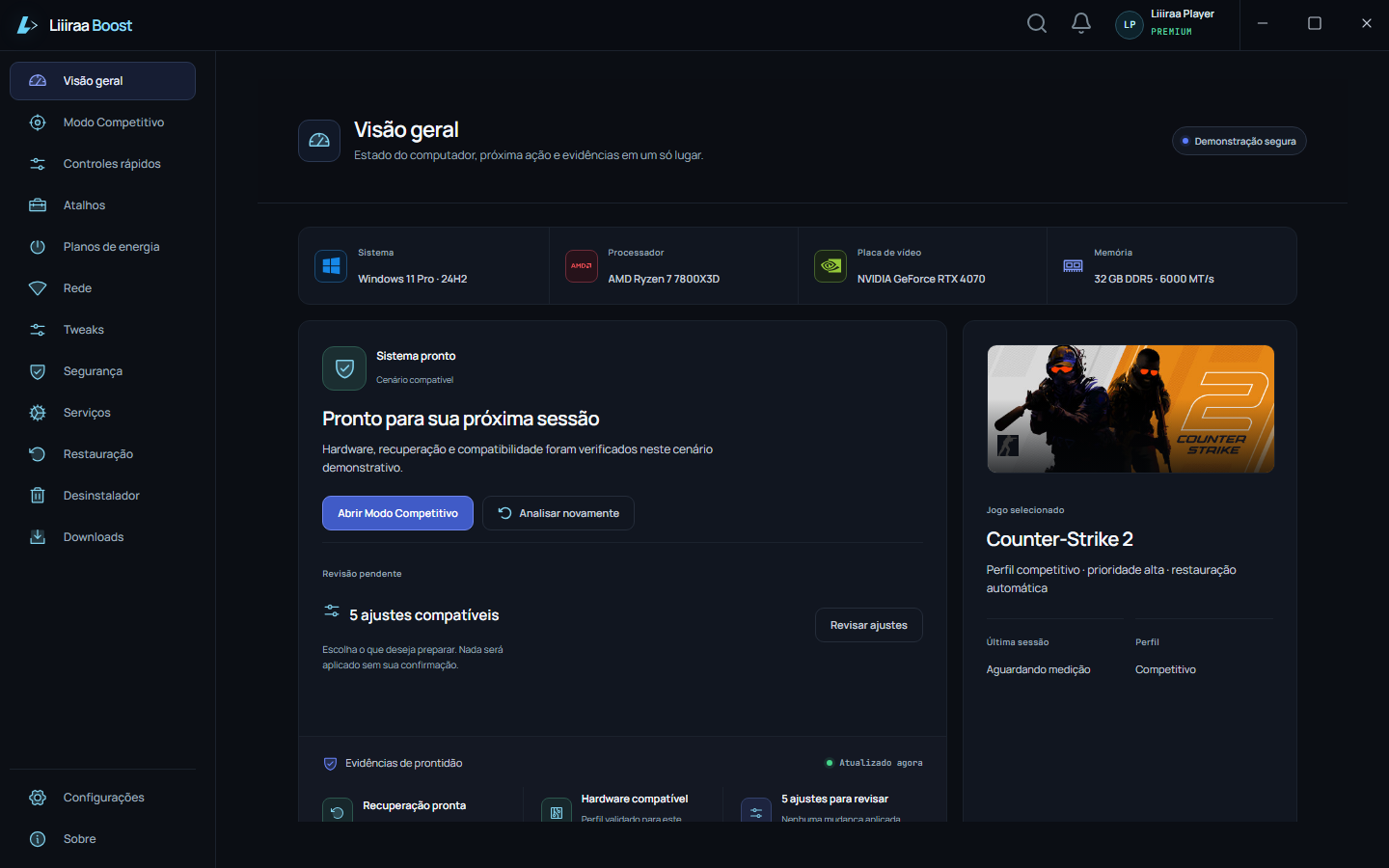The width and height of the screenshot is (1389, 868).
Task: Open search with the magnifier icon
Action: 1037,23
